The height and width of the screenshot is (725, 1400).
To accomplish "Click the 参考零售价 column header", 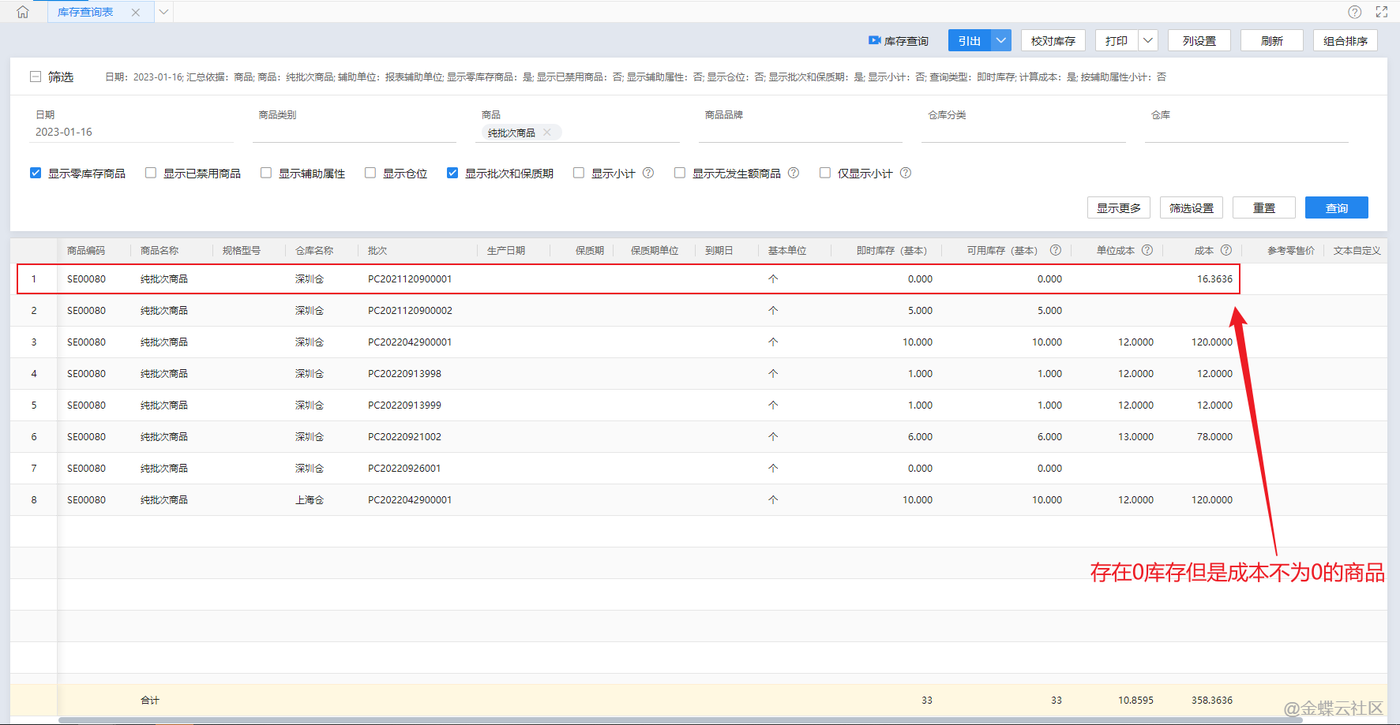I will 1291,250.
